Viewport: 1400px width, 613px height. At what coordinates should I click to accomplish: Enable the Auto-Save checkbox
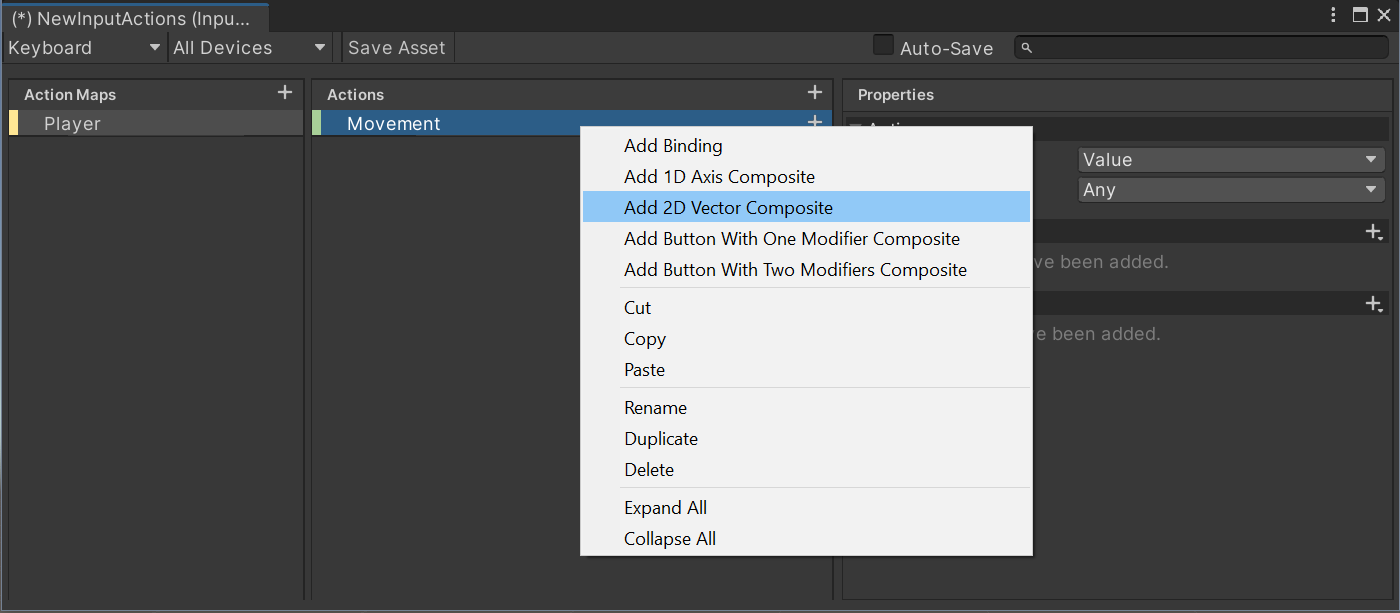tap(883, 45)
